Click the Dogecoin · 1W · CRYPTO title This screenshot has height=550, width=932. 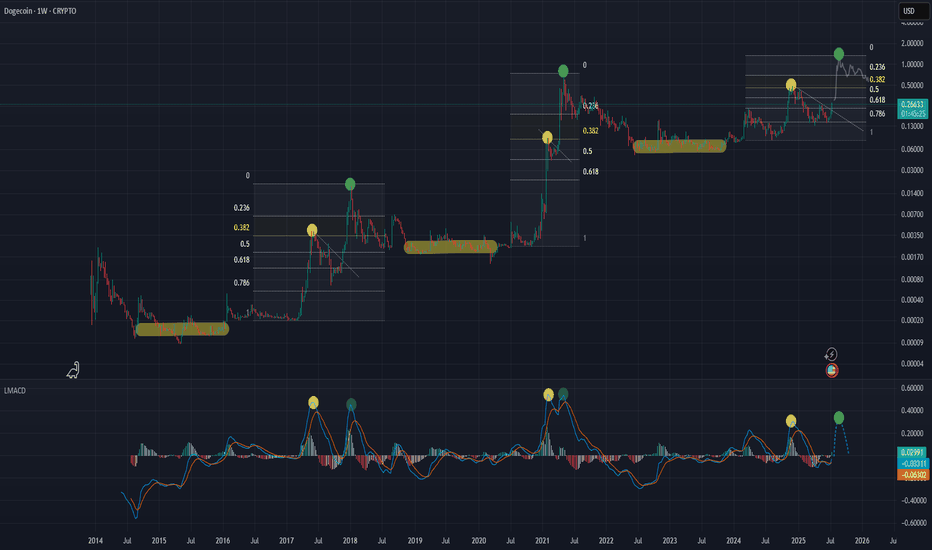[x=40, y=11]
